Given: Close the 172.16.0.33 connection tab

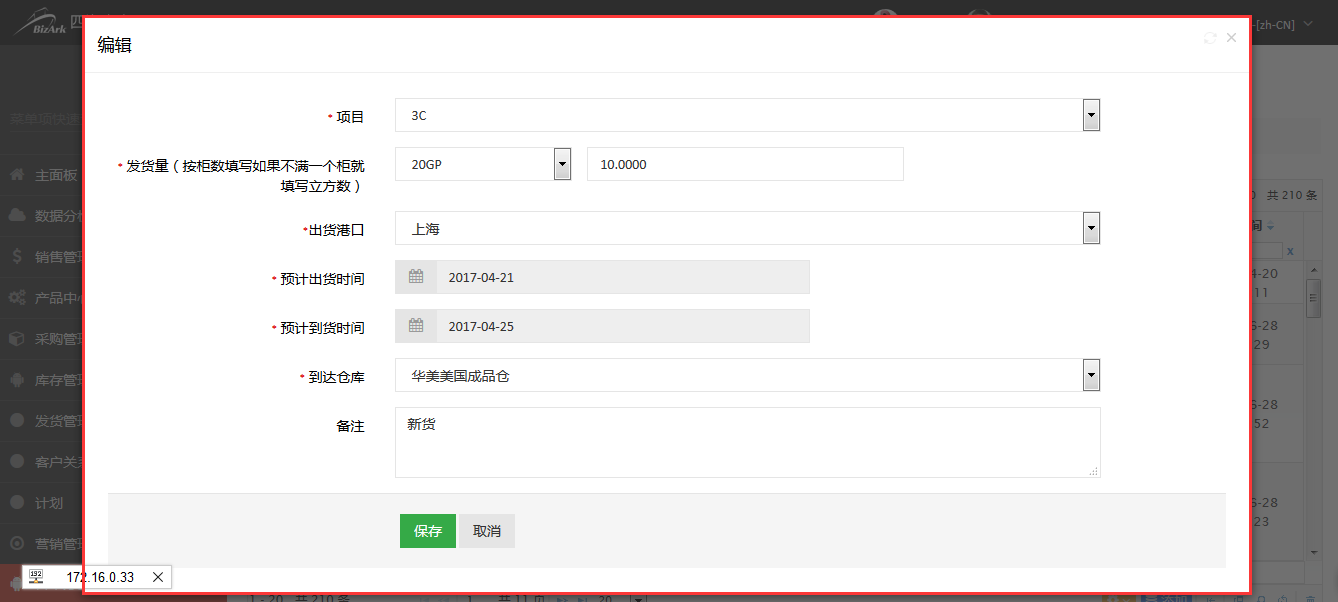Looking at the screenshot, I should [x=158, y=577].
